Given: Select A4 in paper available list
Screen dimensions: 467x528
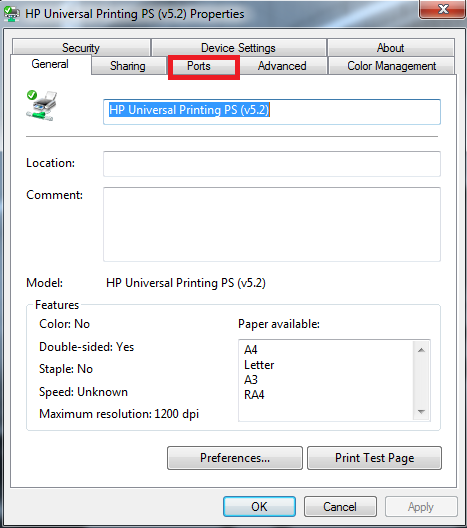Looking at the screenshot, I should tap(251, 350).
